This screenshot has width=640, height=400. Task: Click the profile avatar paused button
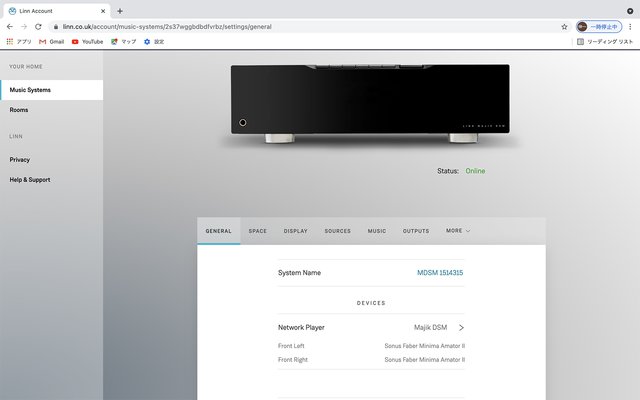pyautogui.click(x=599, y=27)
